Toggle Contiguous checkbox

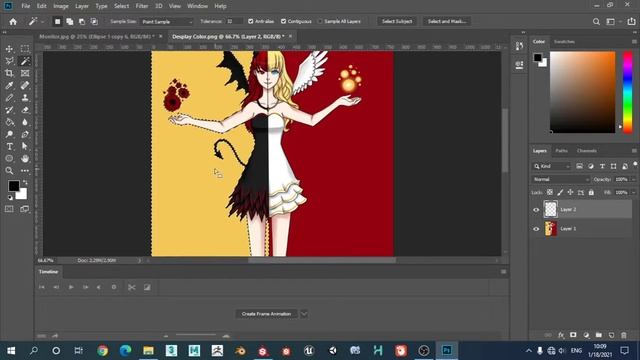[283, 21]
